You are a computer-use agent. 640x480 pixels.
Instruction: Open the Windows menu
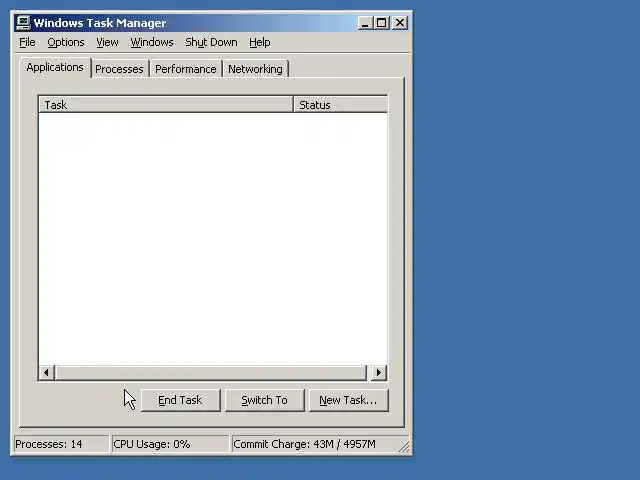[x=152, y=42]
